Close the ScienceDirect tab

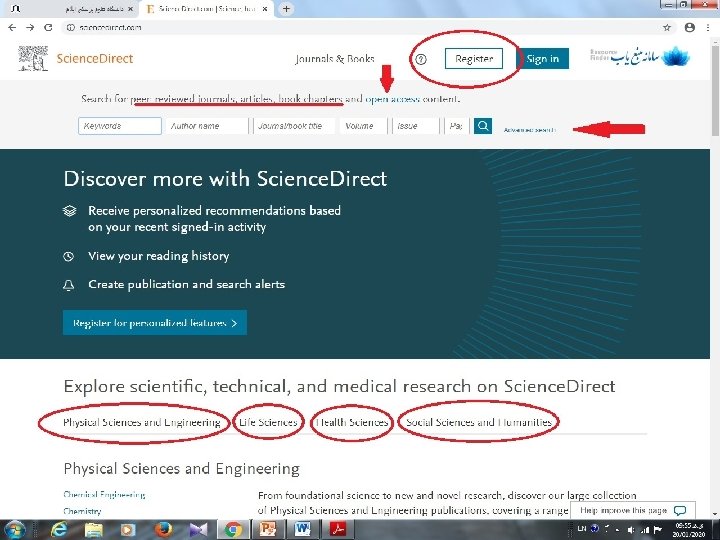point(264,9)
